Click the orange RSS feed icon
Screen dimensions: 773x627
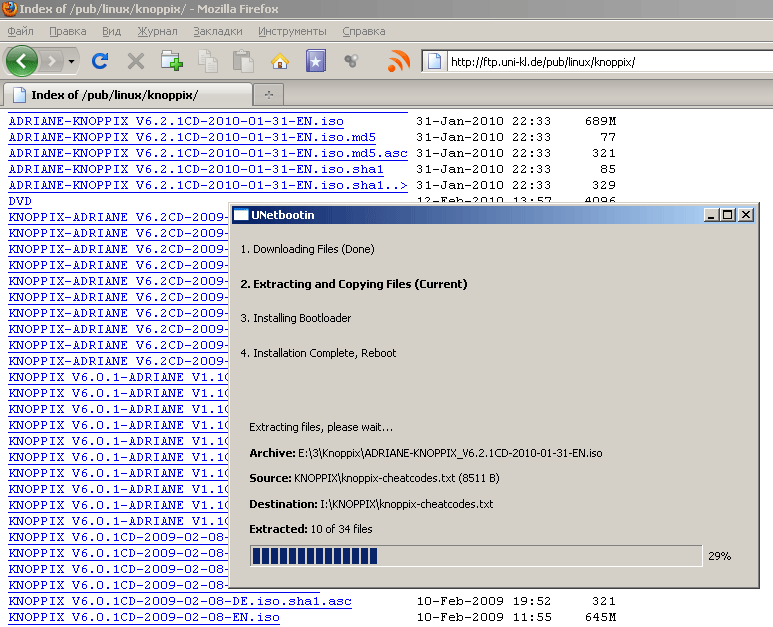[x=399, y=61]
